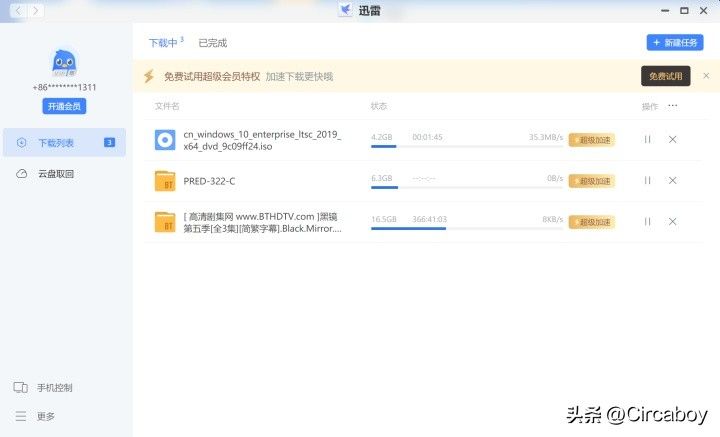
Task: Click the 16.5GB size value
Action: click(384, 219)
